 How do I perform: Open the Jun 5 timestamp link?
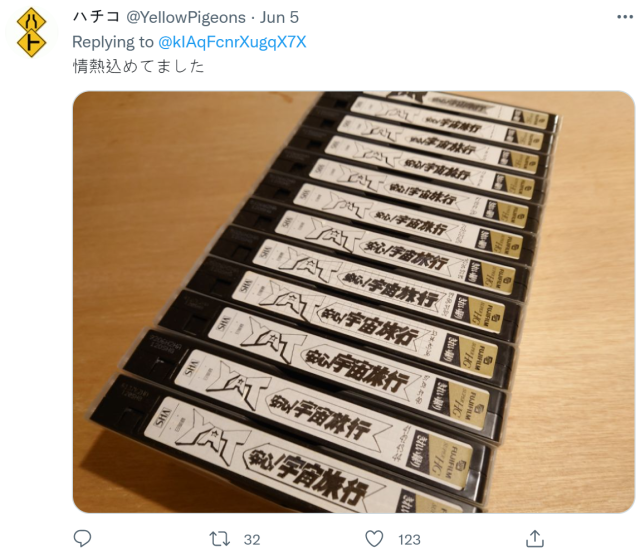(279, 17)
